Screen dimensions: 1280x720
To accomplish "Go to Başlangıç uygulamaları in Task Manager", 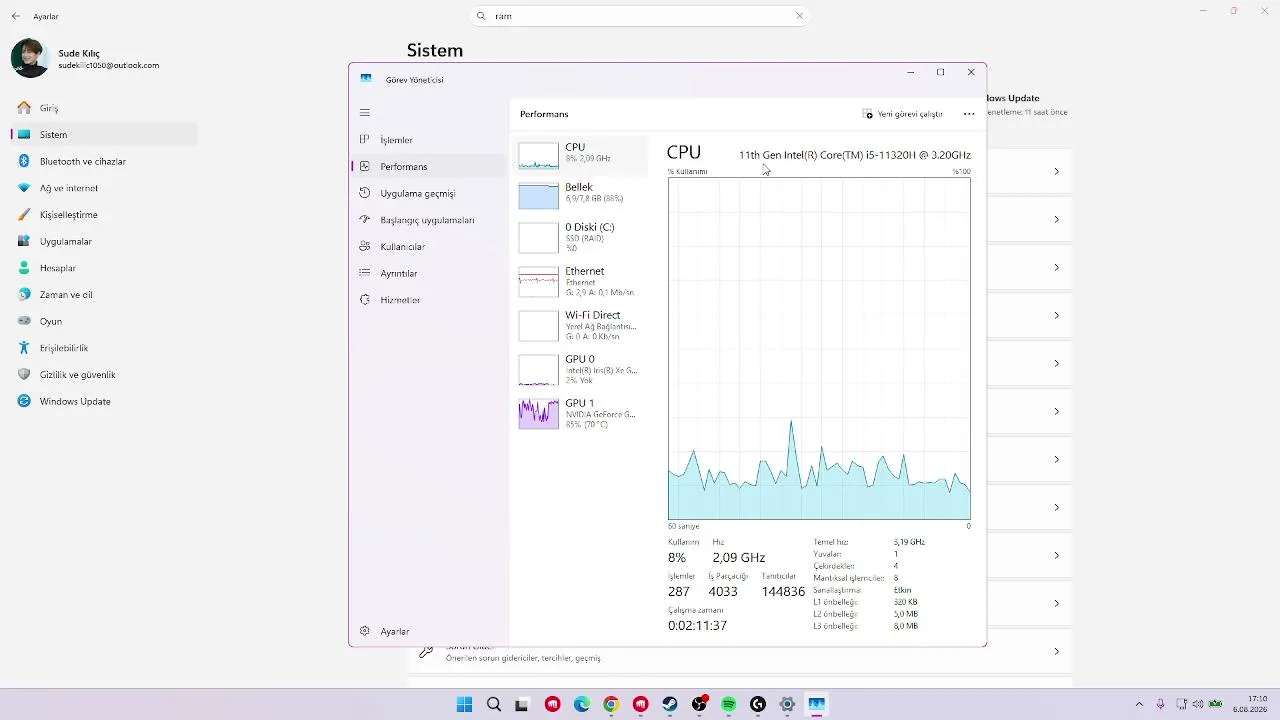I will click(430, 220).
